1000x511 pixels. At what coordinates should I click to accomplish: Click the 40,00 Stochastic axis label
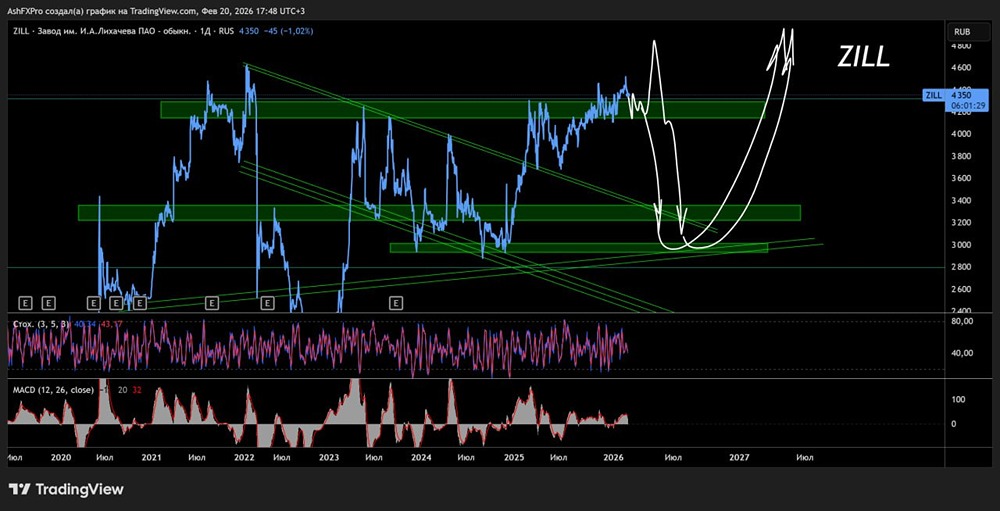click(x=961, y=353)
